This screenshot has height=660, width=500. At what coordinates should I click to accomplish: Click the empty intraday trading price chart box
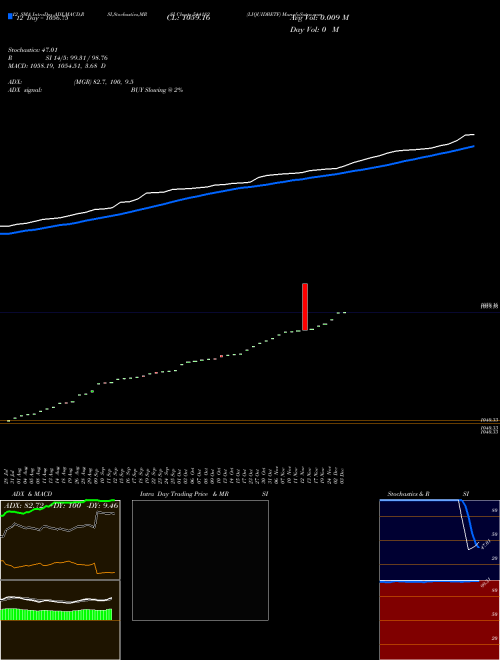pyautogui.click(x=200, y=560)
